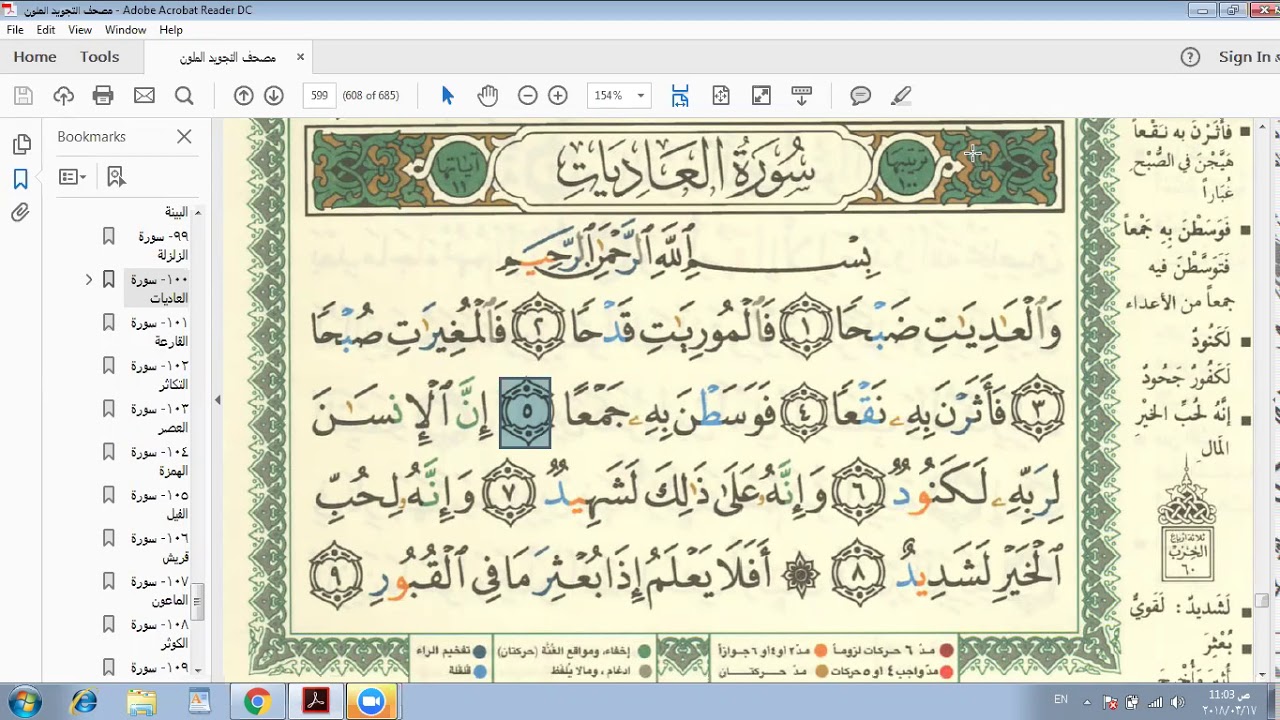Click the bookmarks scrollbar thumb
Image resolution: width=1280 pixels, height=720 pixels.
pos(197,603)
